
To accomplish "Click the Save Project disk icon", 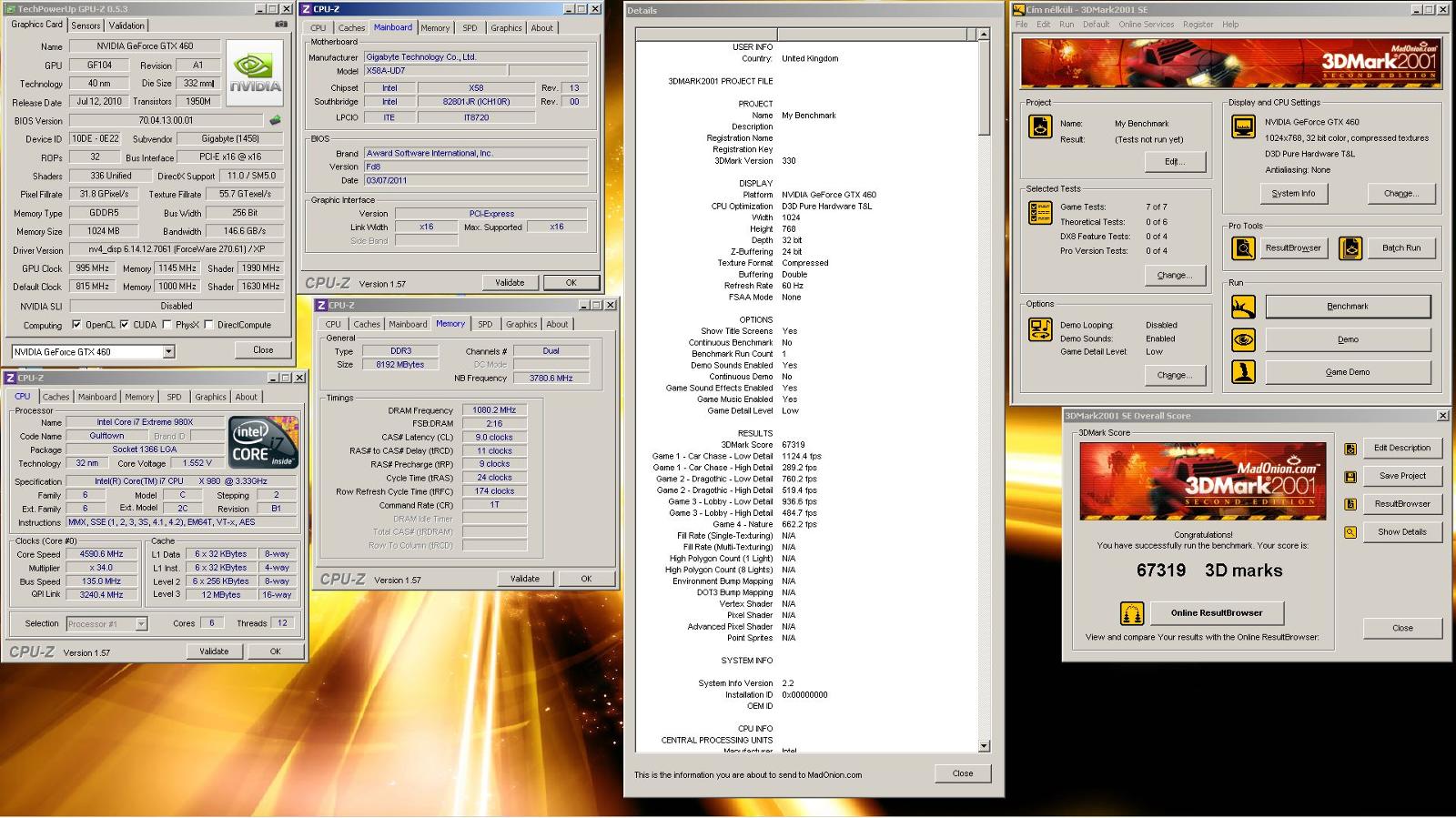I will pyautogui.click(x=1350, y=477).
